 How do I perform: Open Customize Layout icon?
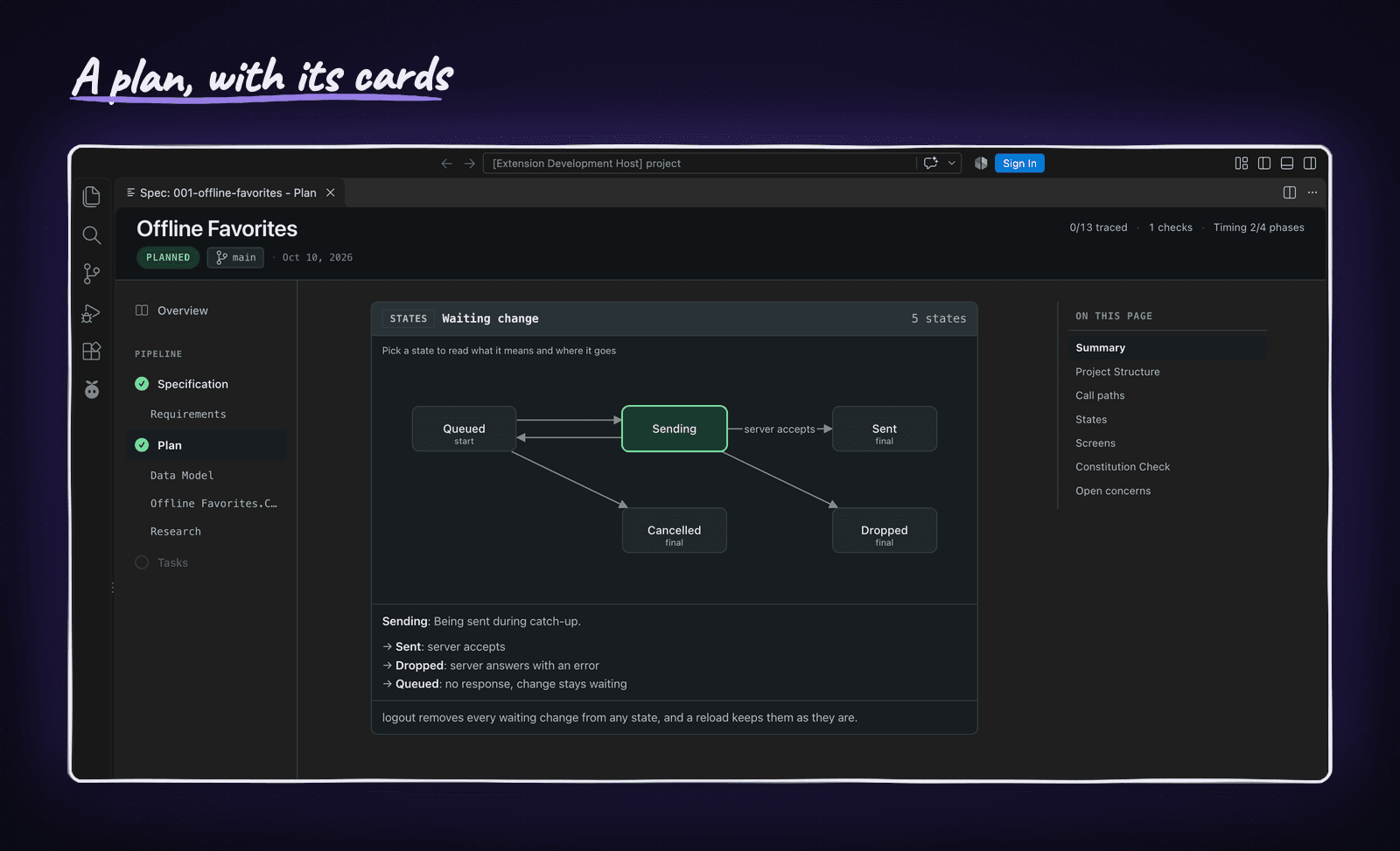point(1242,164)
